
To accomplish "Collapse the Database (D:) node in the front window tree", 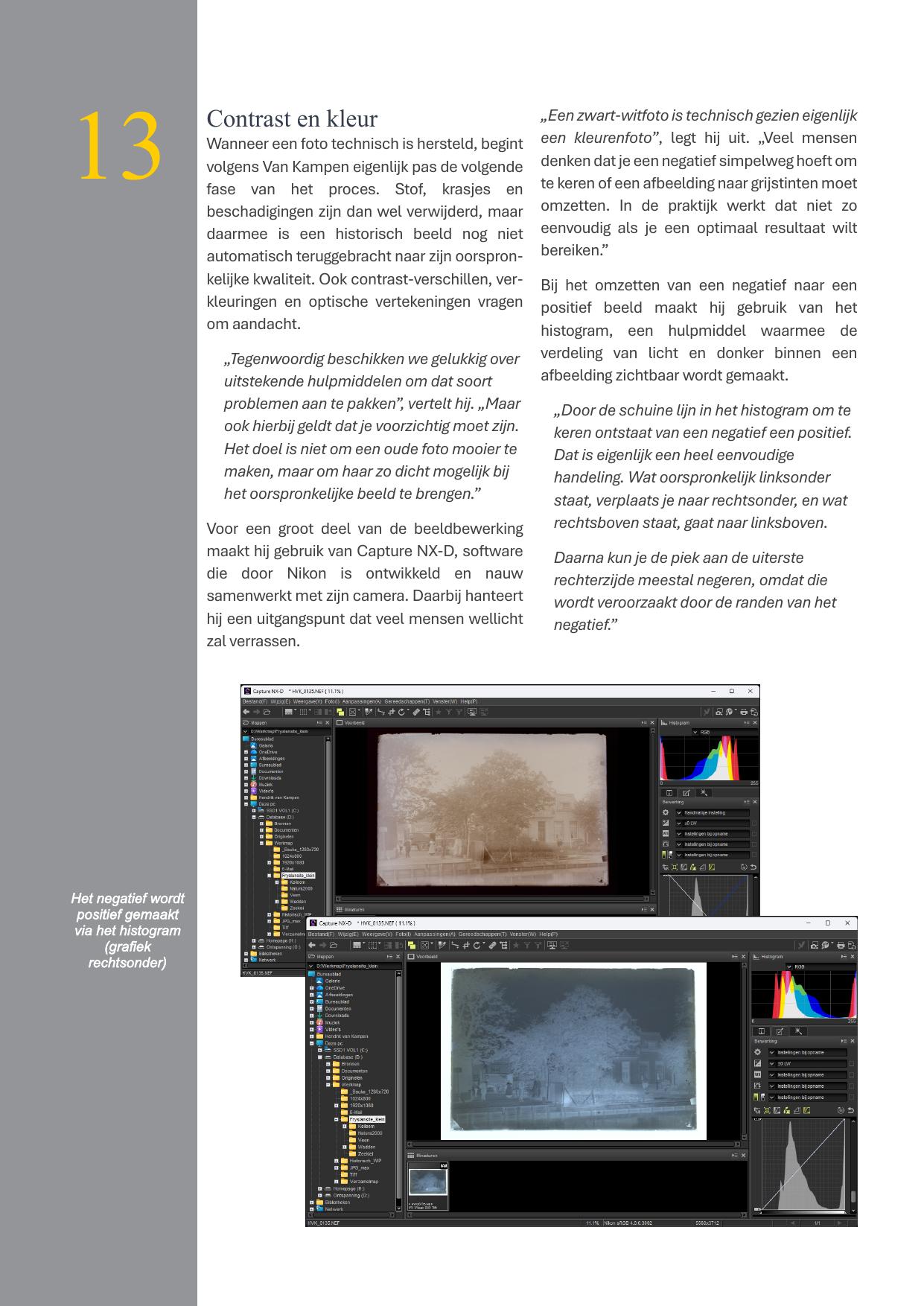I will [319, 1057].
